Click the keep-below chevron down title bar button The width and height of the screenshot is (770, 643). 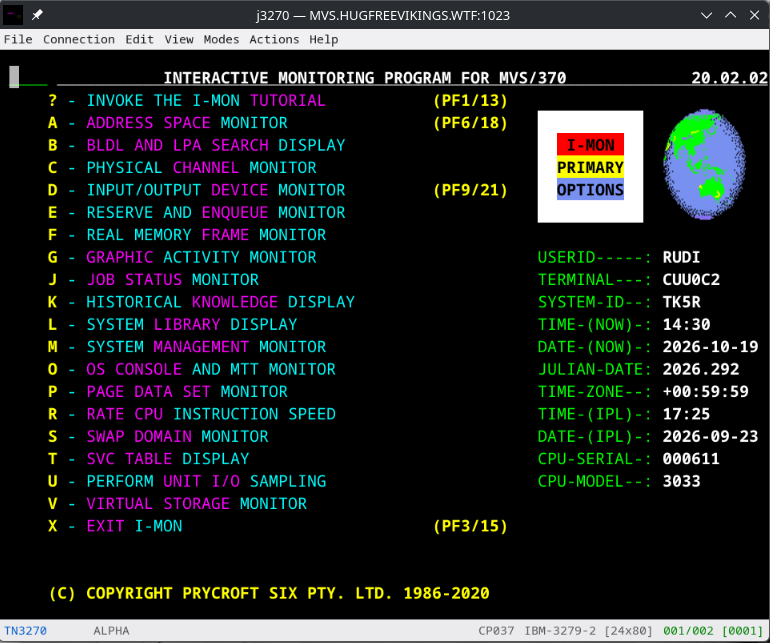707,15
